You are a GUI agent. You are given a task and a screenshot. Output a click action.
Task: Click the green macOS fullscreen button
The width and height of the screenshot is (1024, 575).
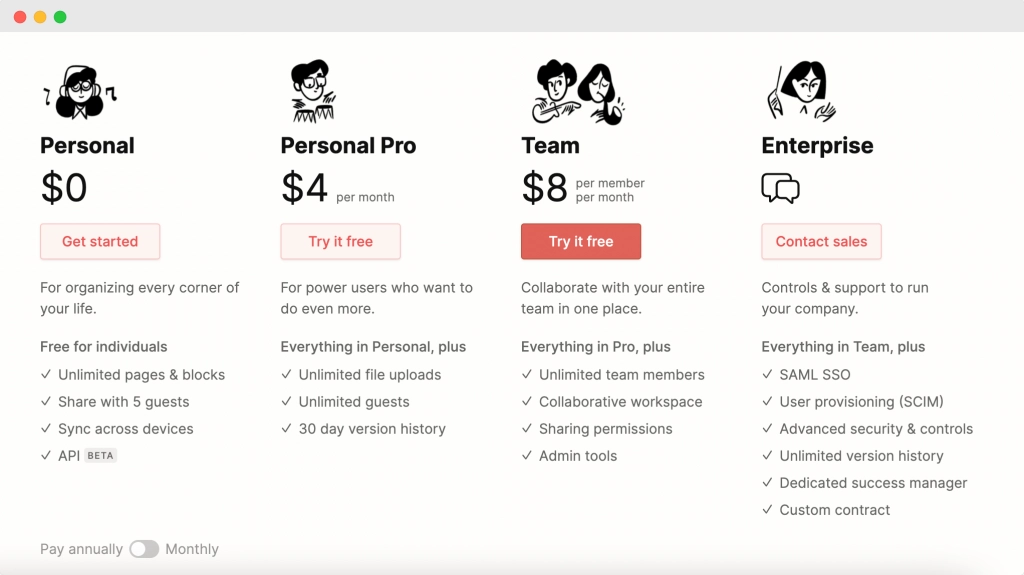[x=60, y=17]
